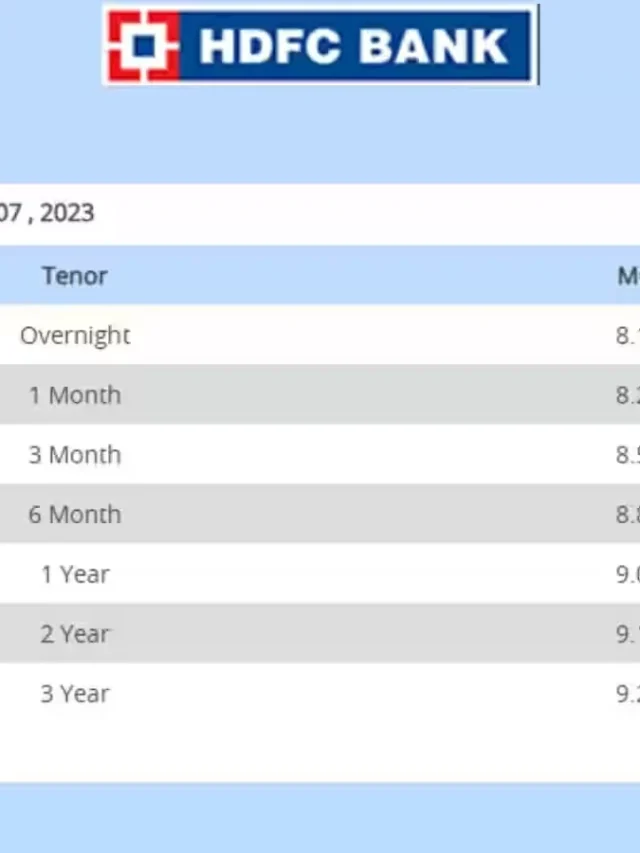Click the 3 Month rate value

click(628, 455)
